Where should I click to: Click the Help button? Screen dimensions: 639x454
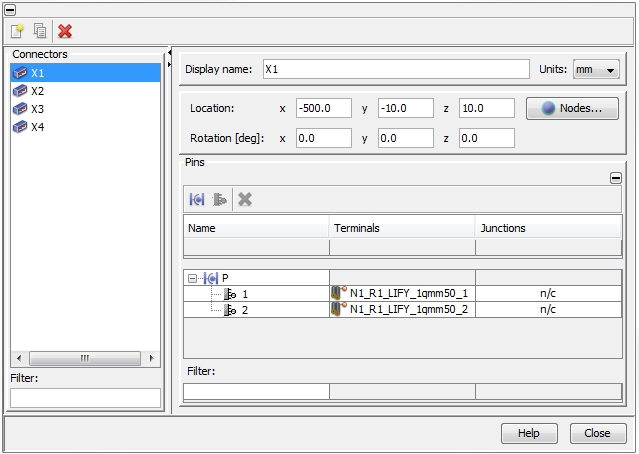529,433
